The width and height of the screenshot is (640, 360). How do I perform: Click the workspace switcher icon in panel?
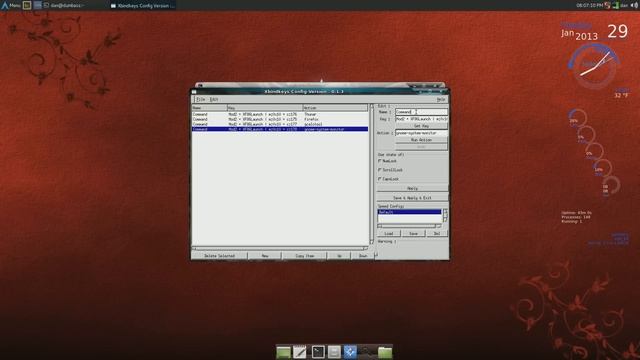pyautogui.click(x=38, y=5)
